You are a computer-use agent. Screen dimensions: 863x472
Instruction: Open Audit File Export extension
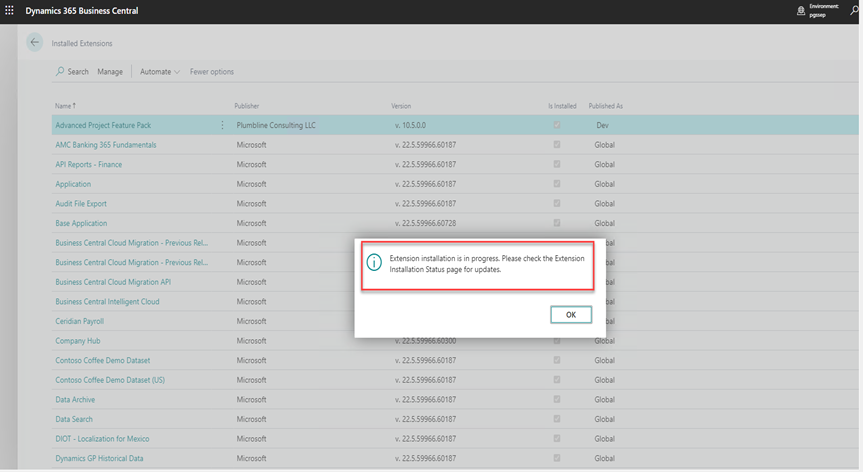click(x=81, y=204)
